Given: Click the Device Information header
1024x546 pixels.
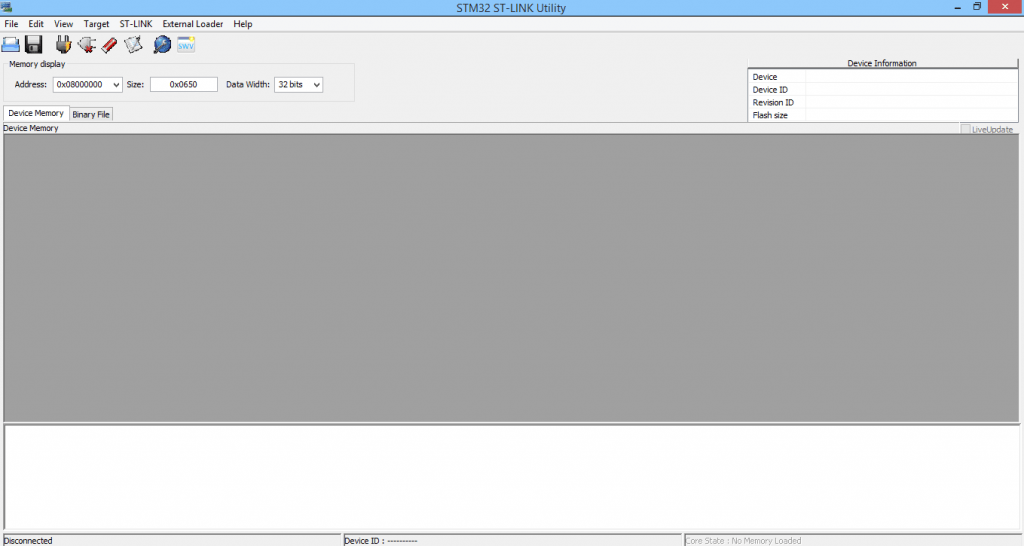Looking at the screenshot, I should click(882, 63).
